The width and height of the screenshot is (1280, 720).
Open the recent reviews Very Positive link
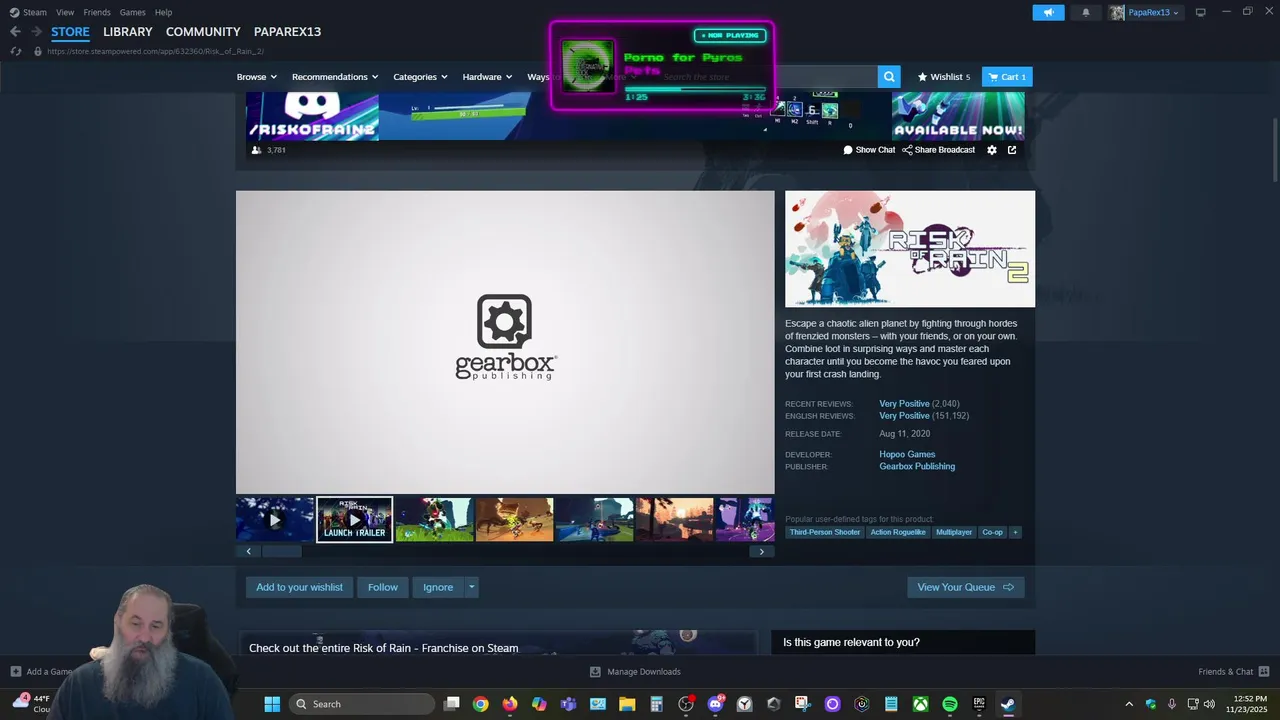point(904,404)
